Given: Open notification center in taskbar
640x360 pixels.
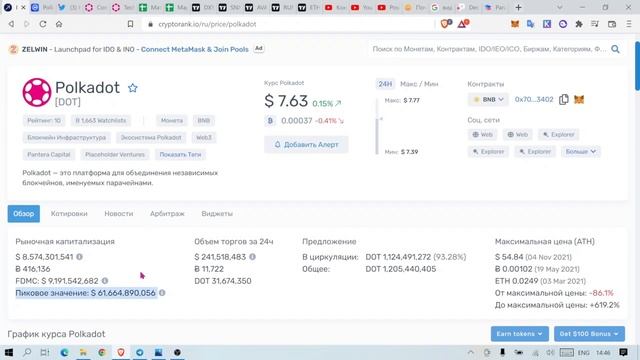Looking at the screenshot, I should [623, 352].
